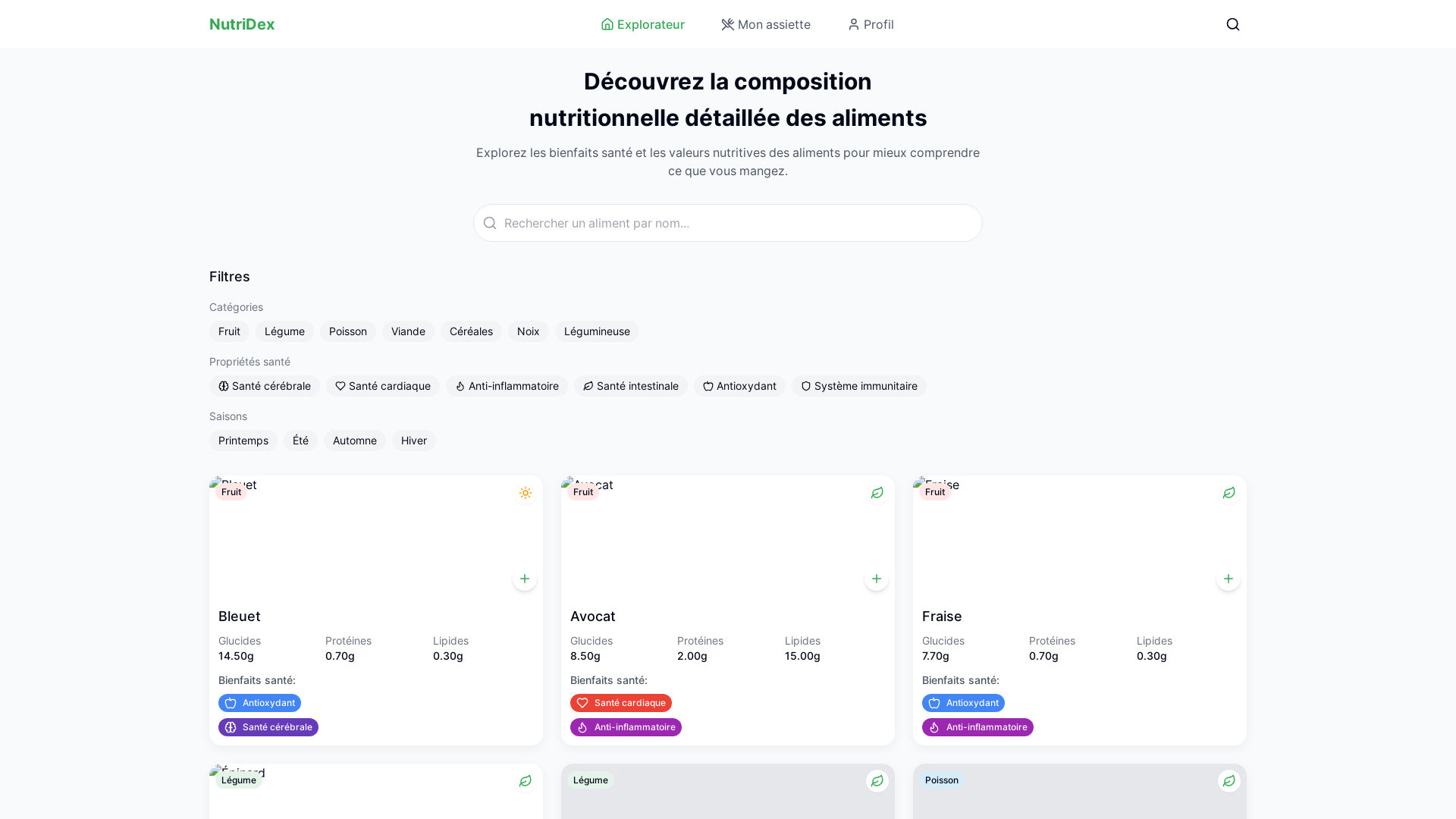Go to Explorateur tab

pos(642,24)
